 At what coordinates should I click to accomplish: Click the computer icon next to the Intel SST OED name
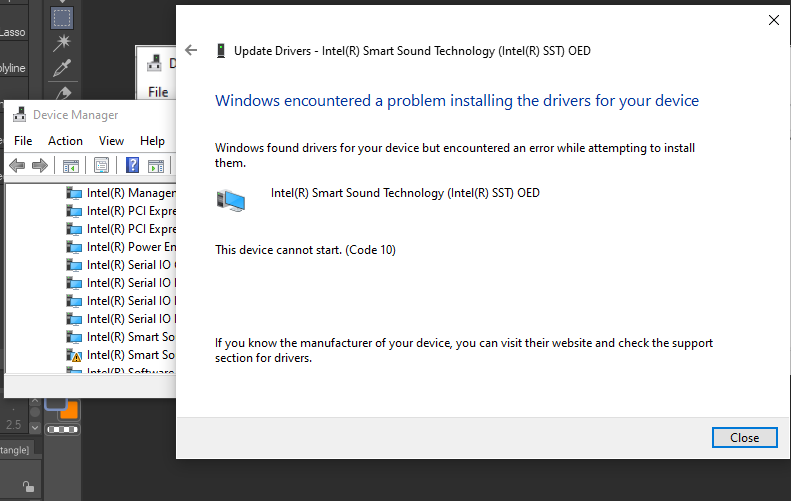pos(231,200)
